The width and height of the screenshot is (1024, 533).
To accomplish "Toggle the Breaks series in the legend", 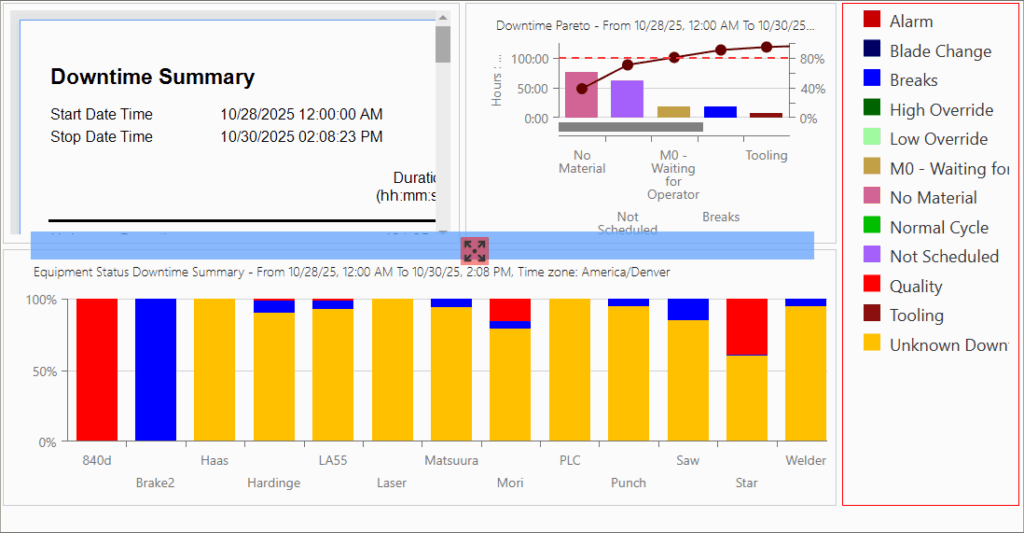I will click(913, 80).
